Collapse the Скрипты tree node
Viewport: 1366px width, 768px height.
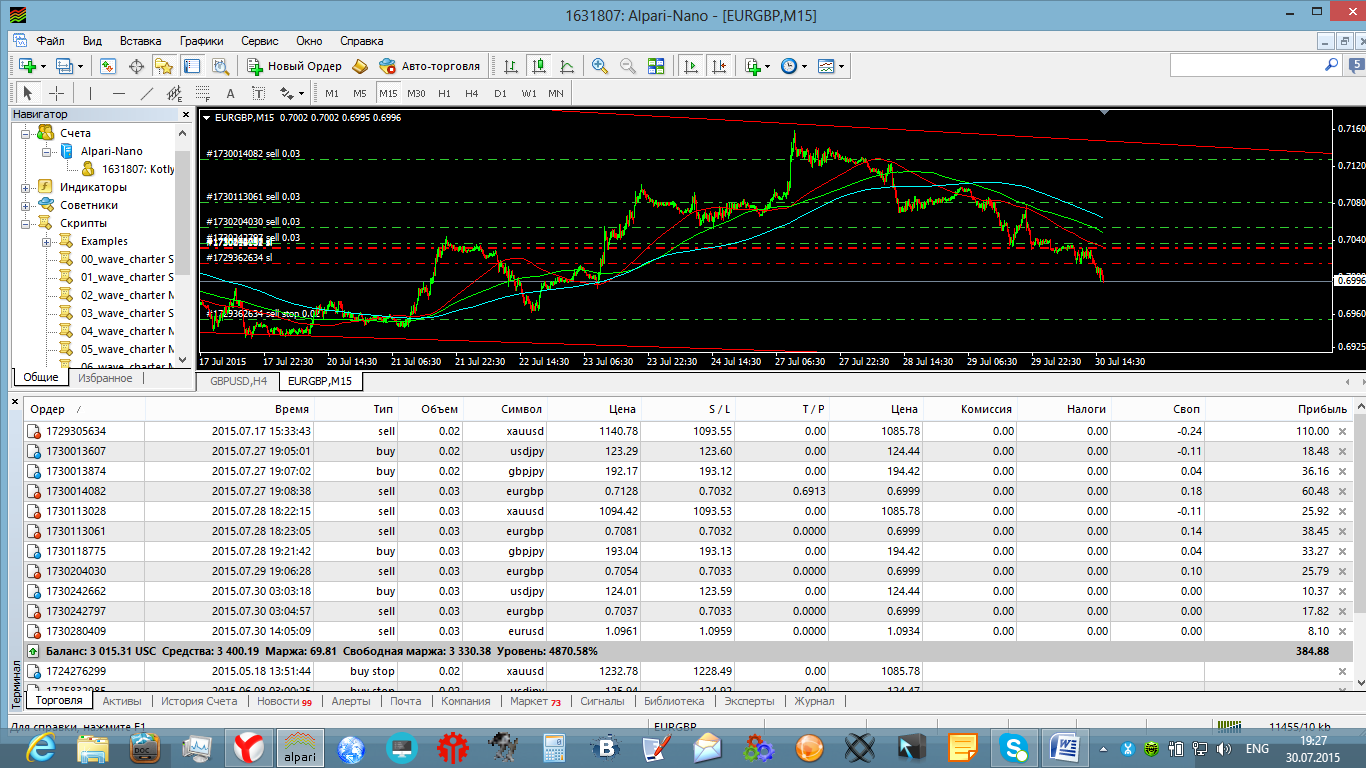[x=26, y=223]
